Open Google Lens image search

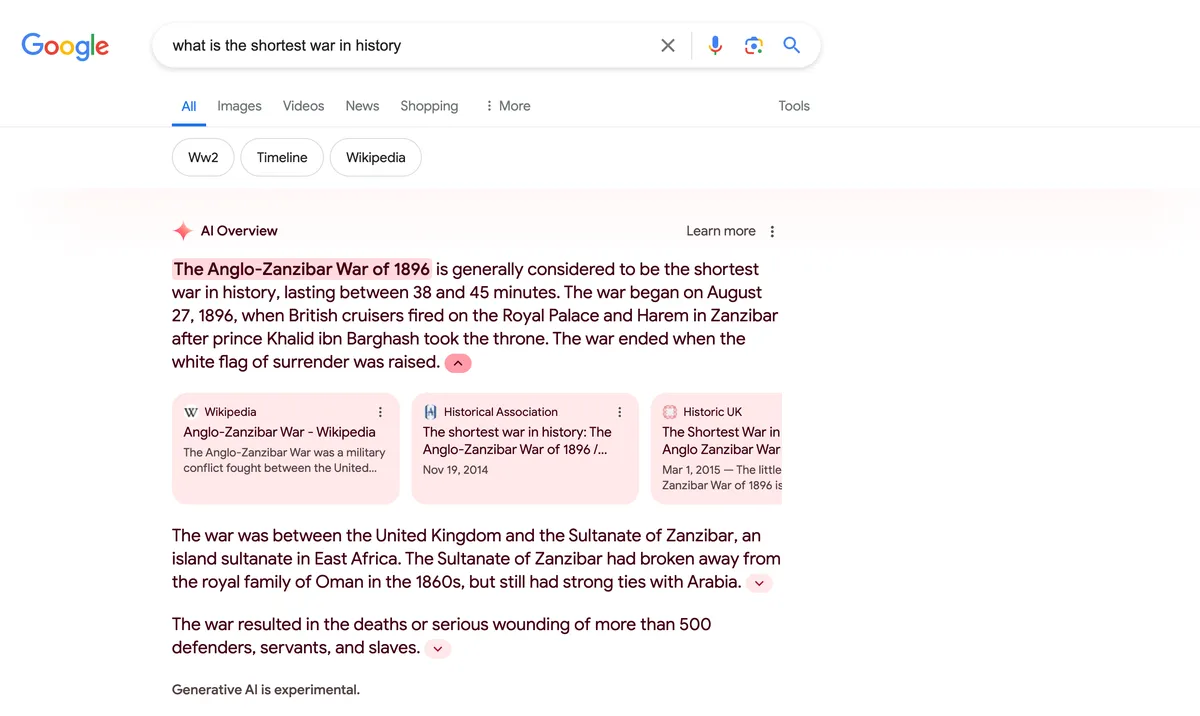coord(753,45)
